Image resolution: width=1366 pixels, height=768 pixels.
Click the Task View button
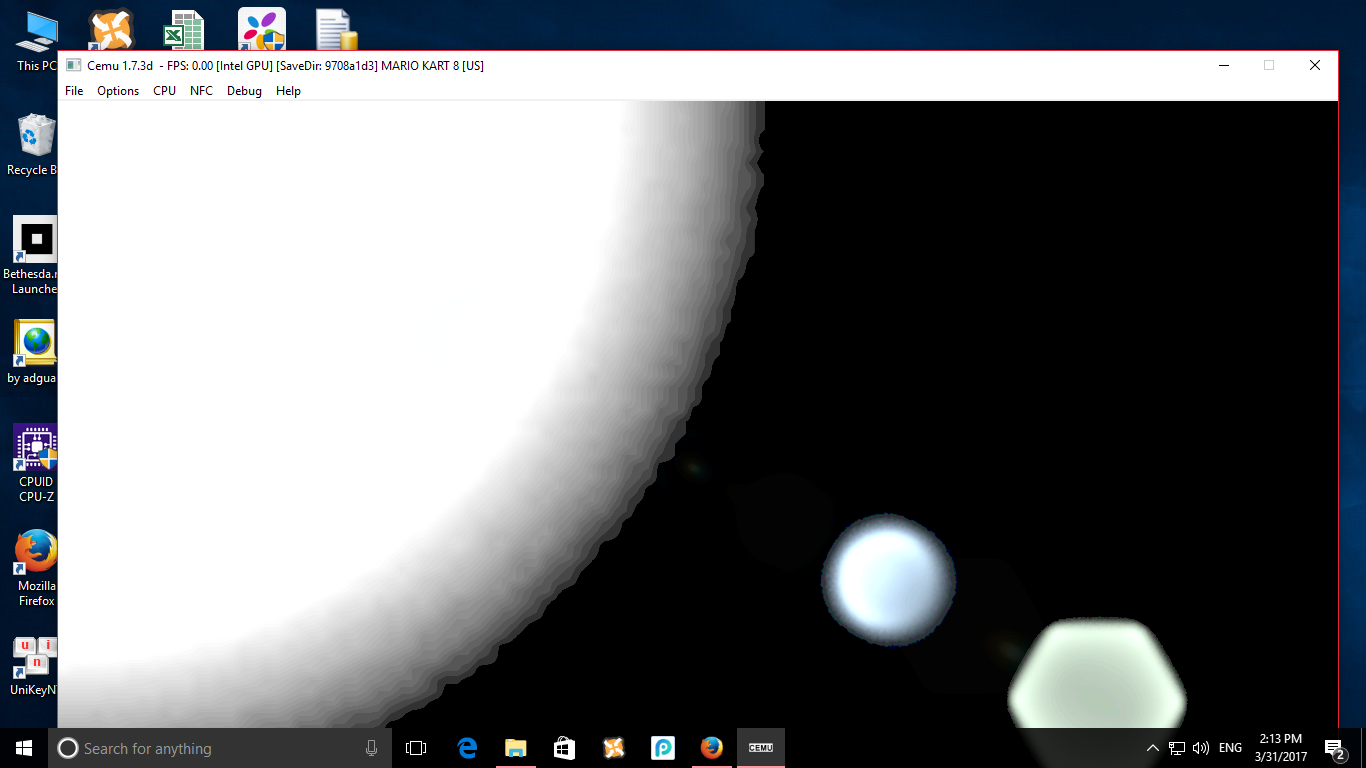416,748
